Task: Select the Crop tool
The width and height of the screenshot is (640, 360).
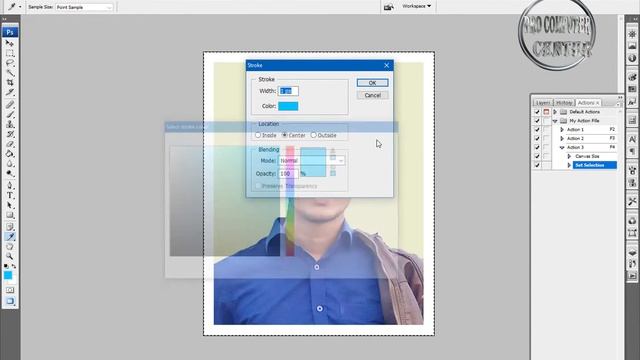Action: 10,83
